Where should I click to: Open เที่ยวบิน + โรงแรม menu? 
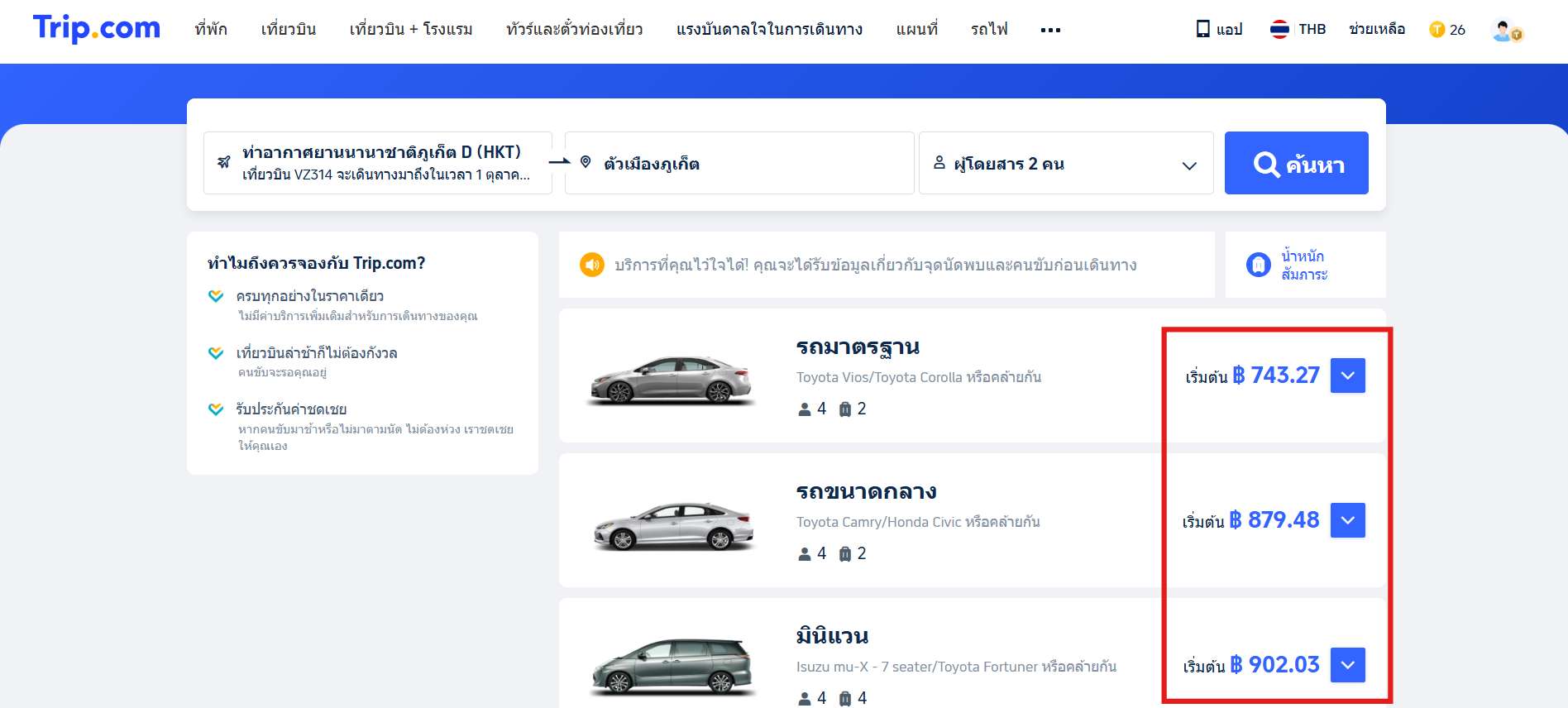pyautogui.click(x=411, y=30)
